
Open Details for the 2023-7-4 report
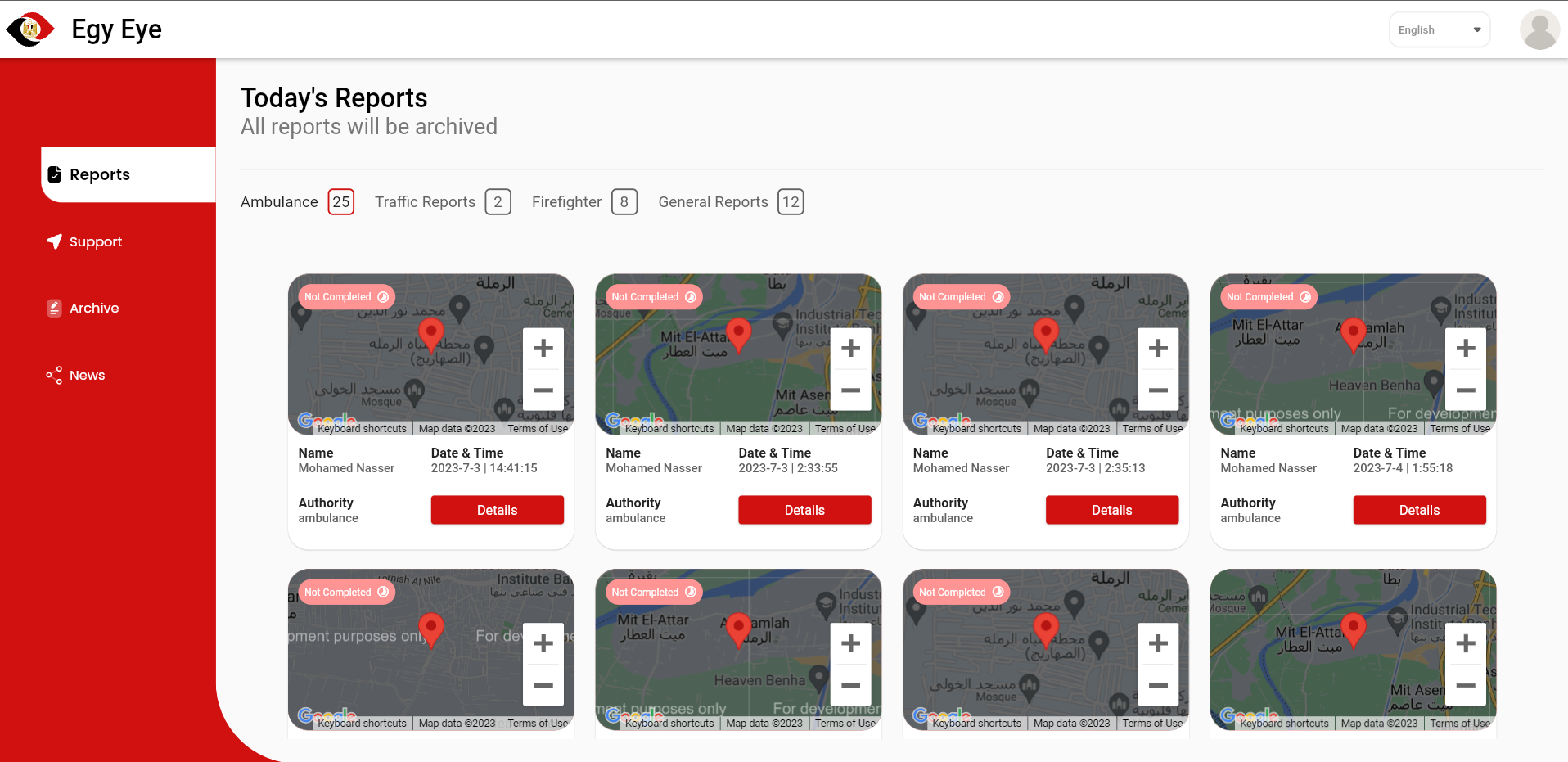(x=1420, y=510)
